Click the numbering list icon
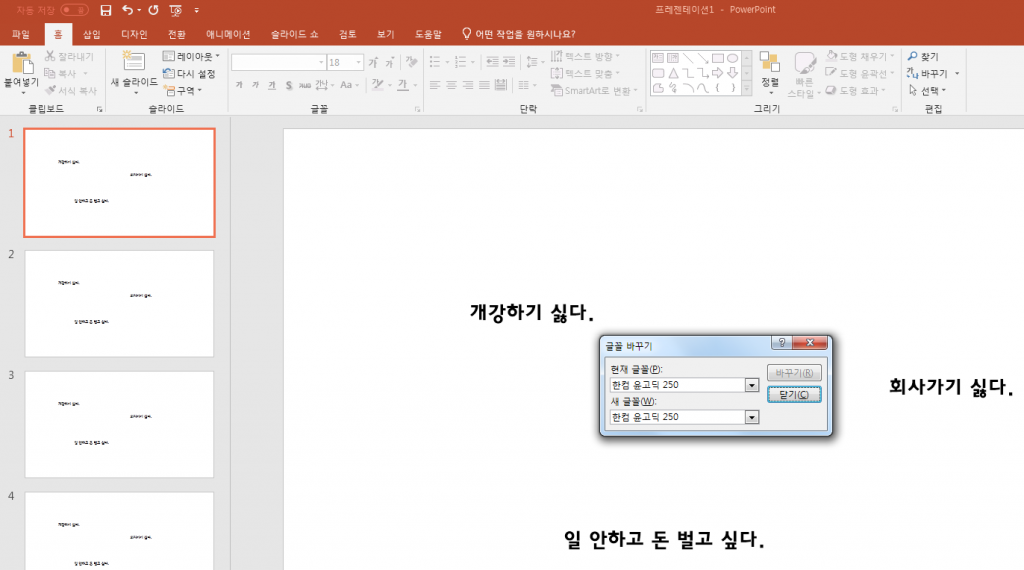 [460, 62]
